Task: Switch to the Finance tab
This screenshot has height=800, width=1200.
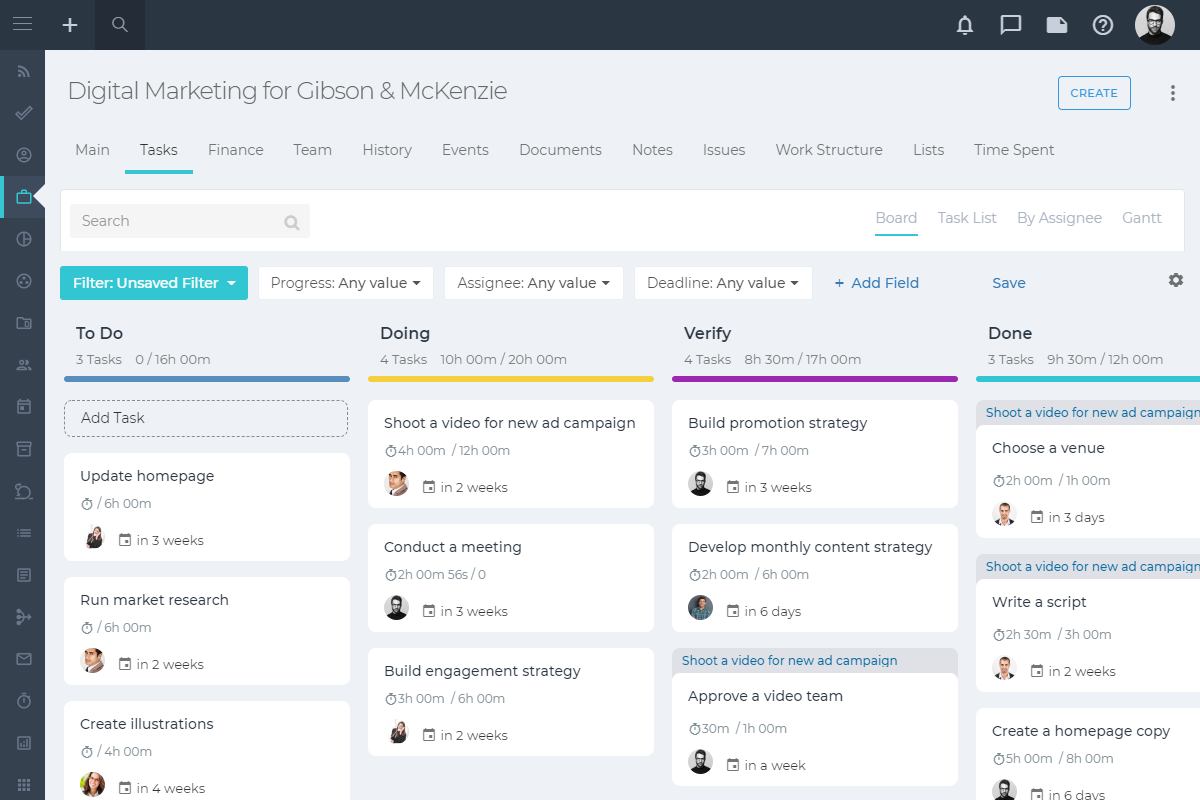Action: coord(236,150)
